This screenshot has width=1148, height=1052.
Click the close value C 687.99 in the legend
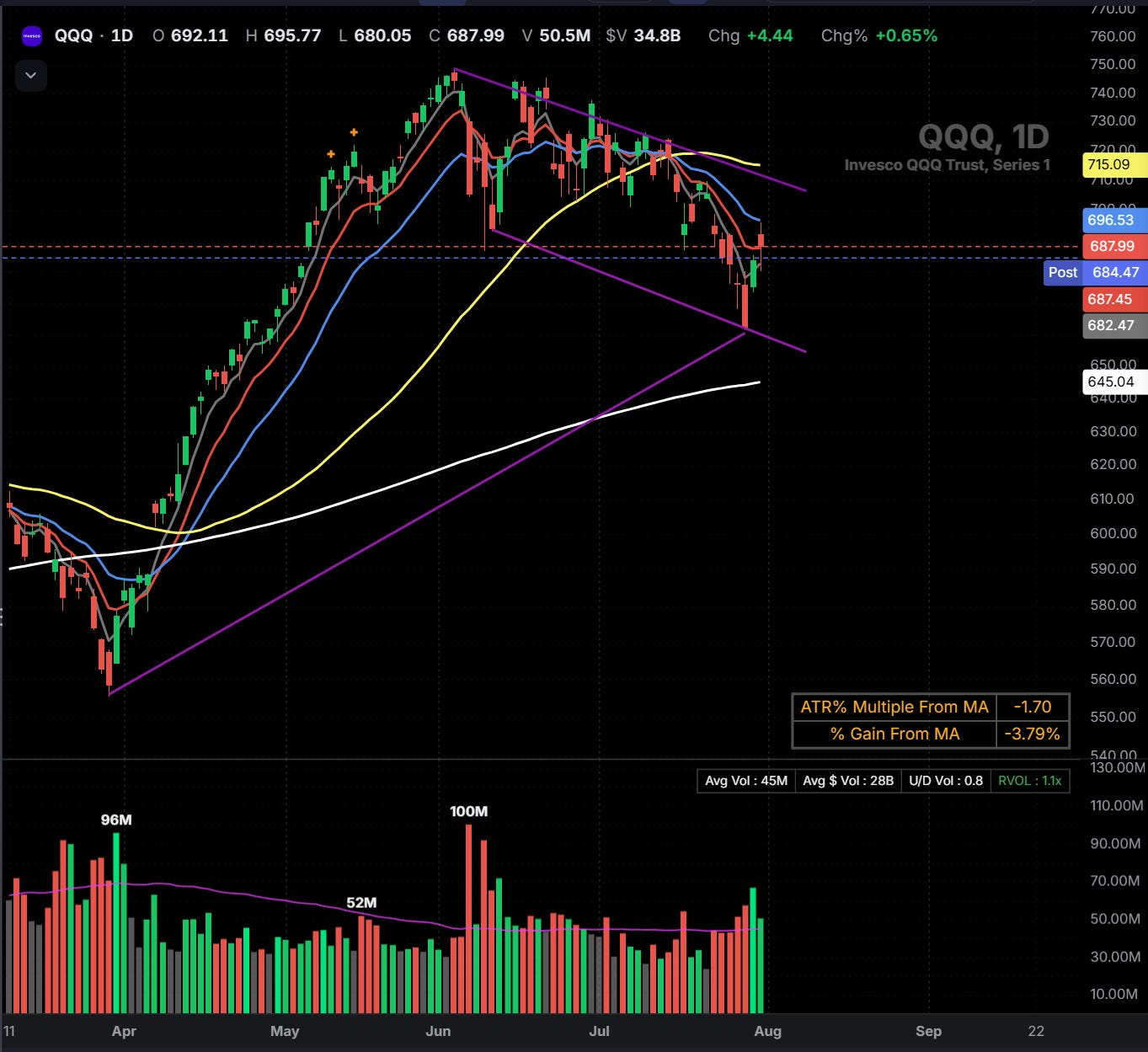click(x=467, y=36)
